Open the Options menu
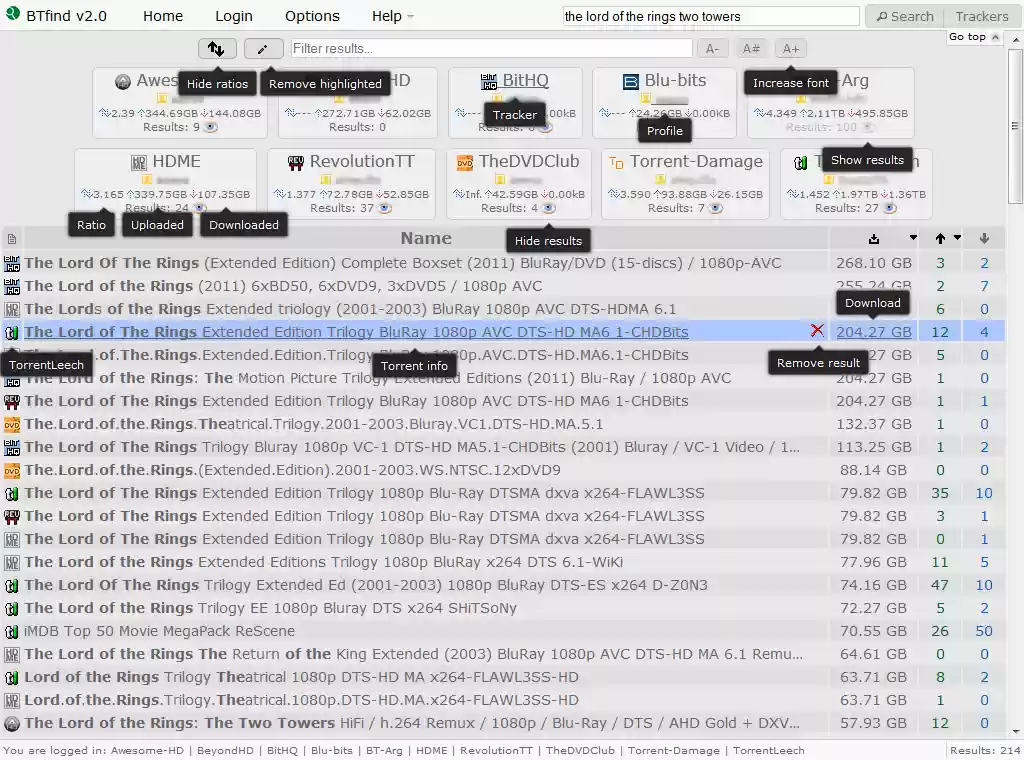The height and width of the screenshot is (760, 1024). tap(311, 16)
